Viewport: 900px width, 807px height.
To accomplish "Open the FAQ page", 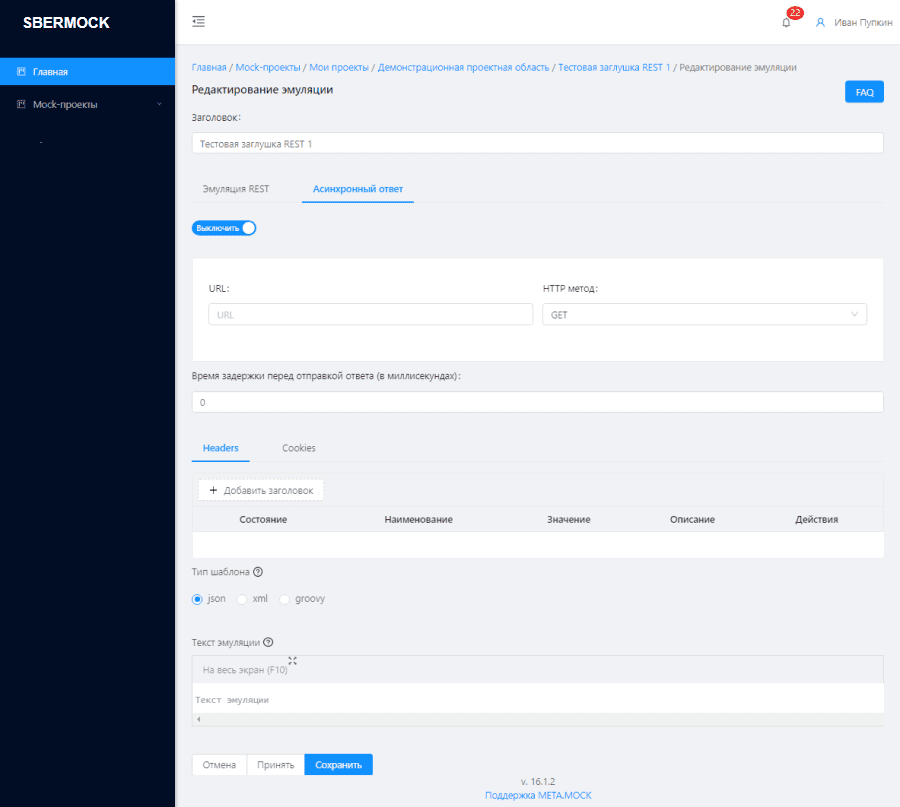I will (863, 91).
